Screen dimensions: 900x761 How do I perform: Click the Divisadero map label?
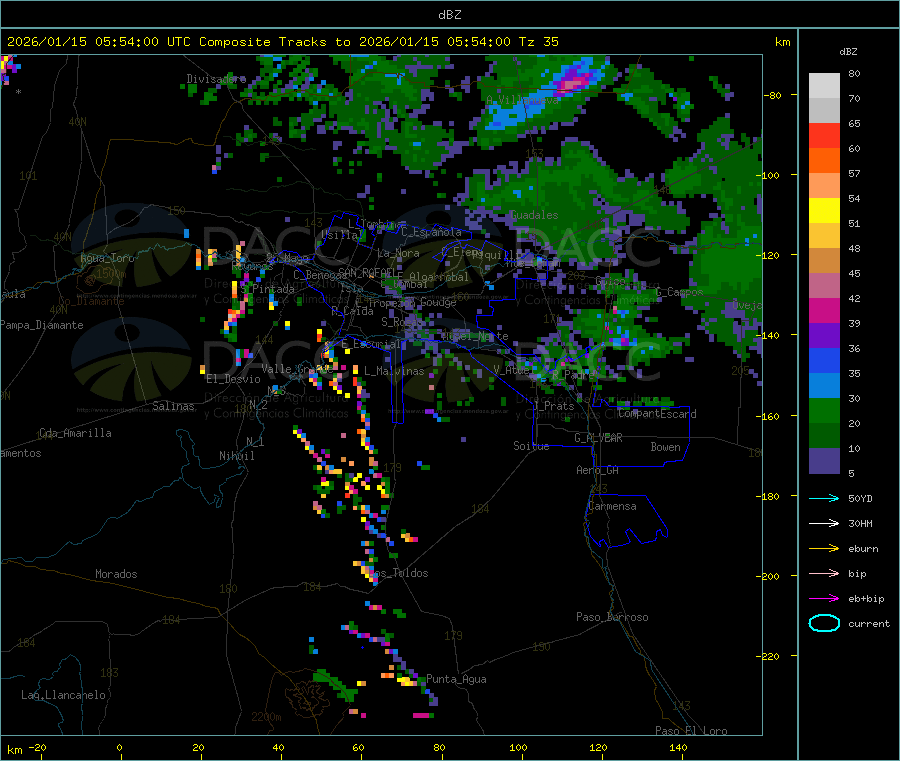[x=216, y=79]
